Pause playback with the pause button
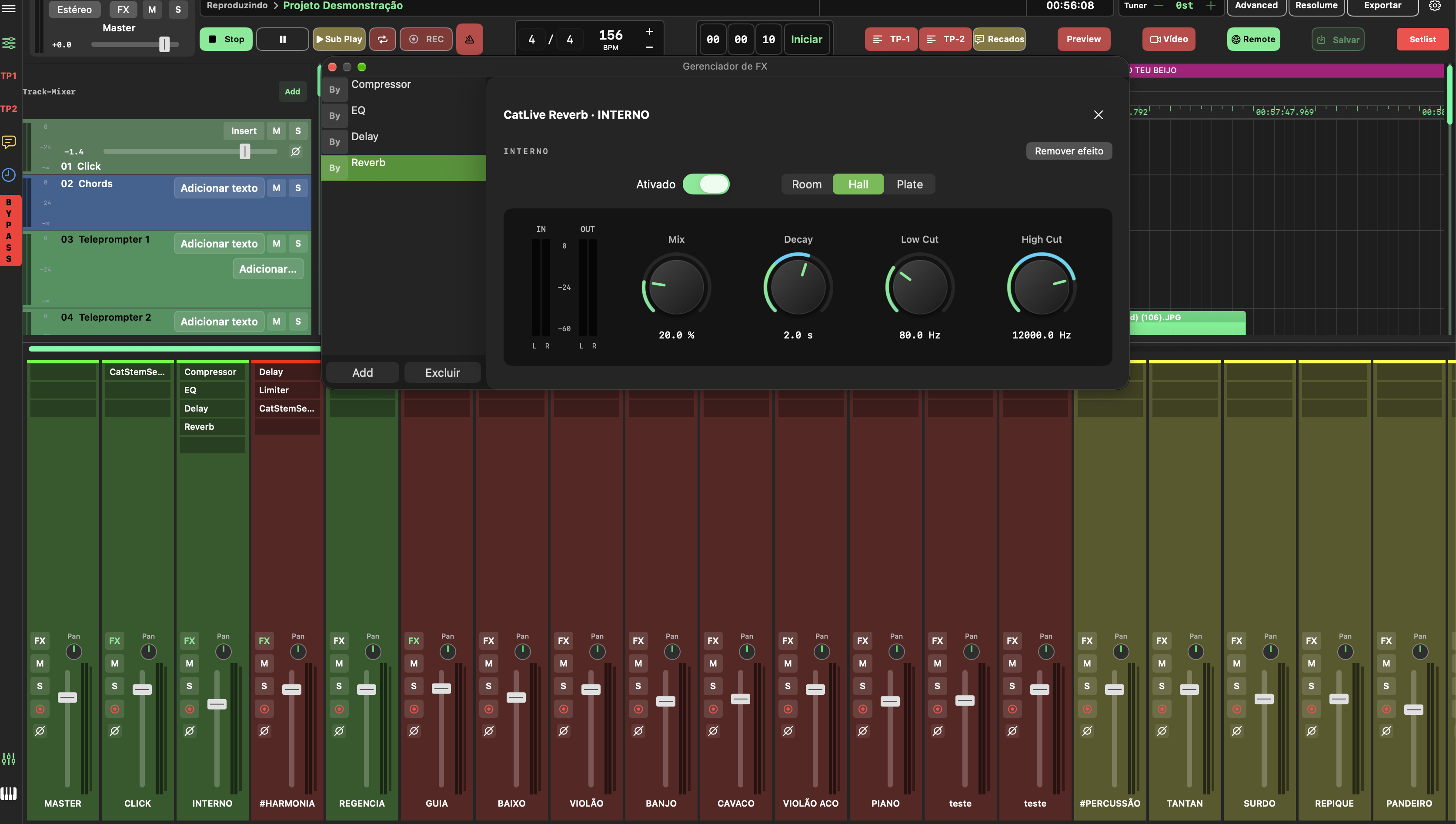This screenshot has height=824, width=1456. pos(282,39)
